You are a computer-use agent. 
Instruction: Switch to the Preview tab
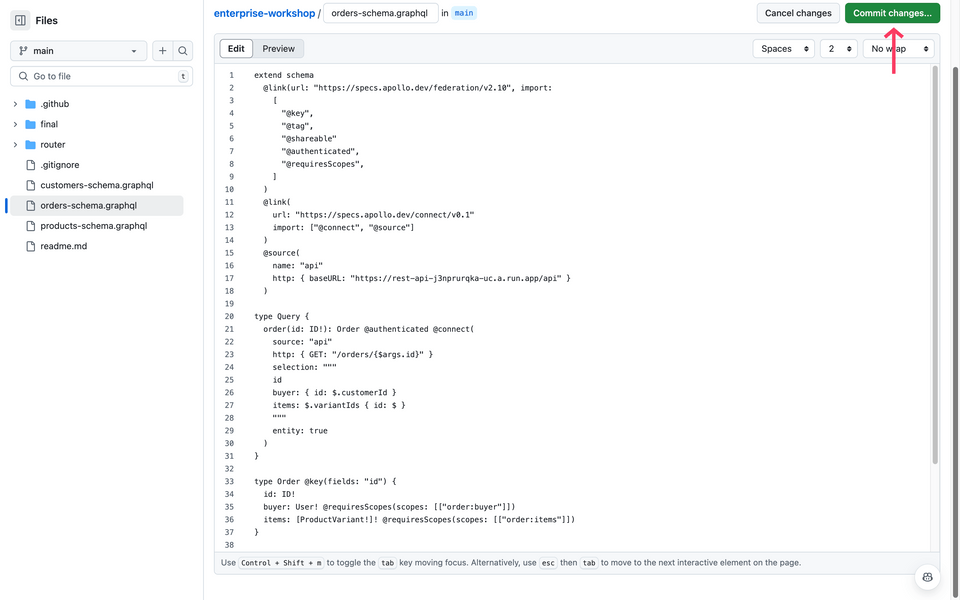tap(279, 48)
